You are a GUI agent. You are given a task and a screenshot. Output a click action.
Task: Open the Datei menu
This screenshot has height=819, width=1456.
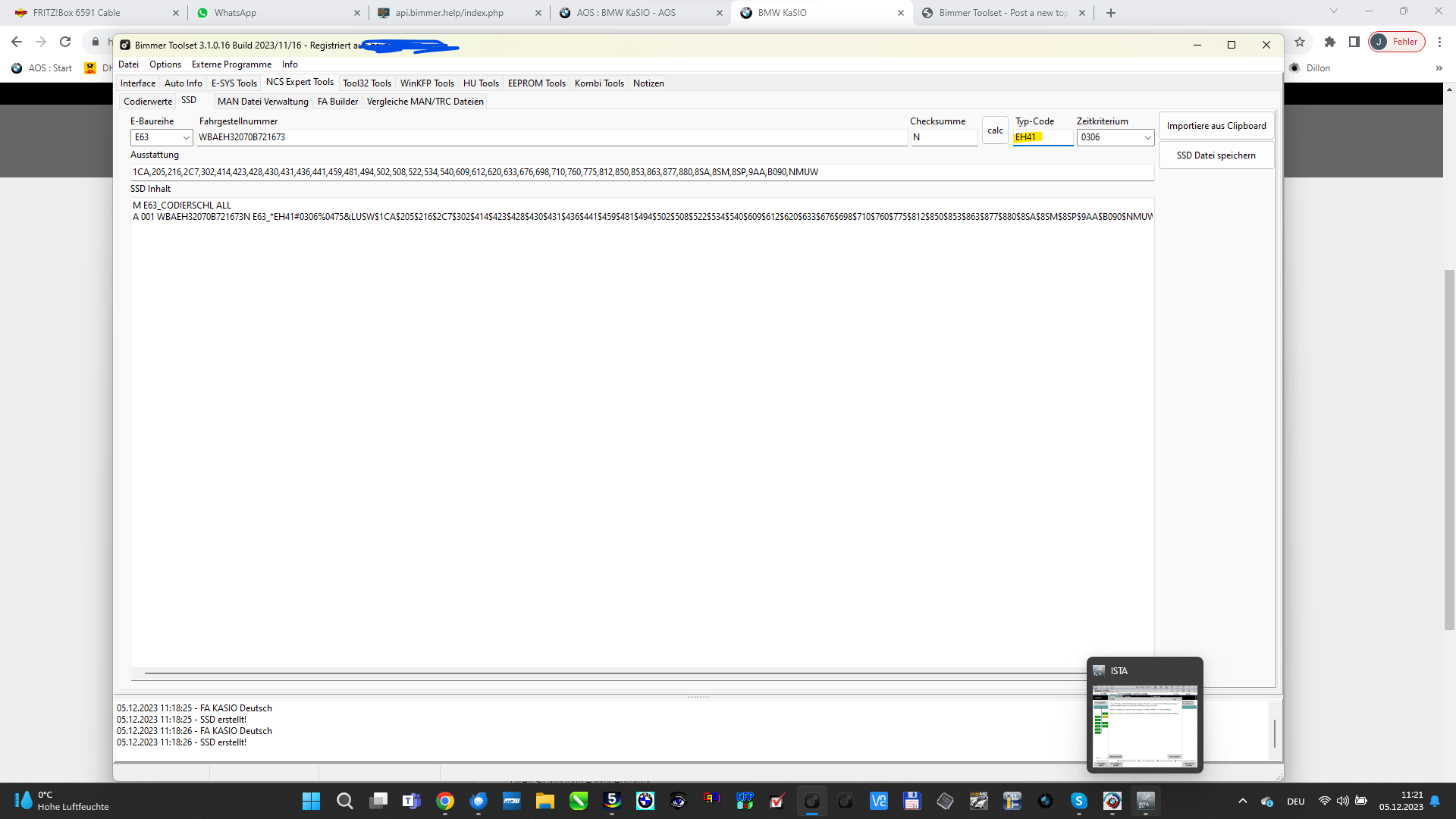tap(129, 64)
